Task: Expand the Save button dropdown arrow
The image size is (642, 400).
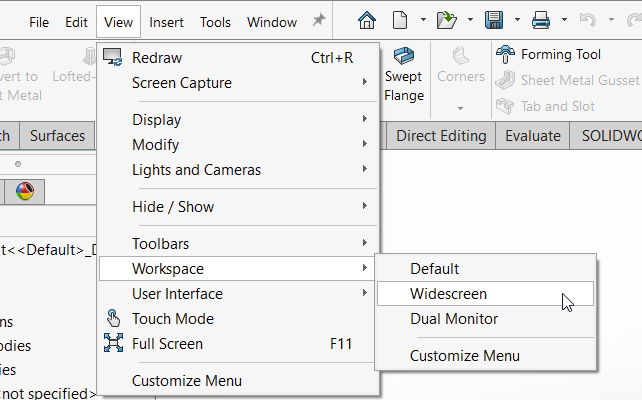Action: 517,20
